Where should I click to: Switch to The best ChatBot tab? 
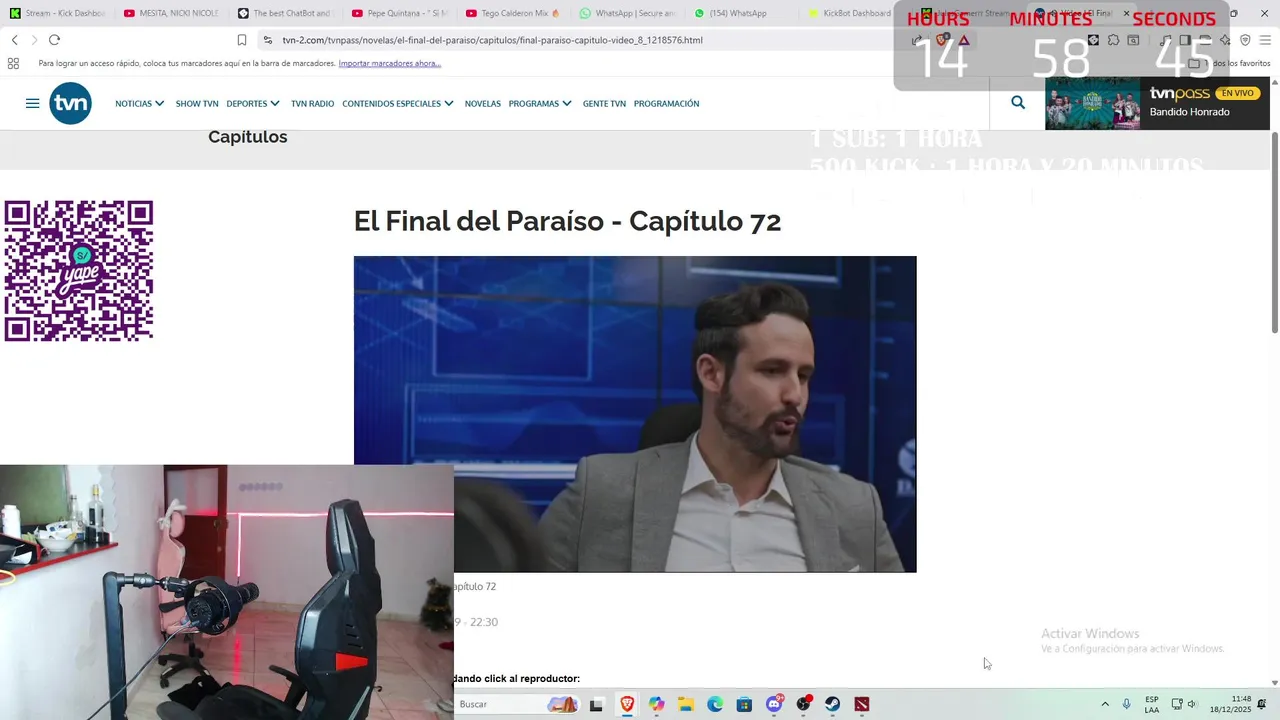[285, 13]
